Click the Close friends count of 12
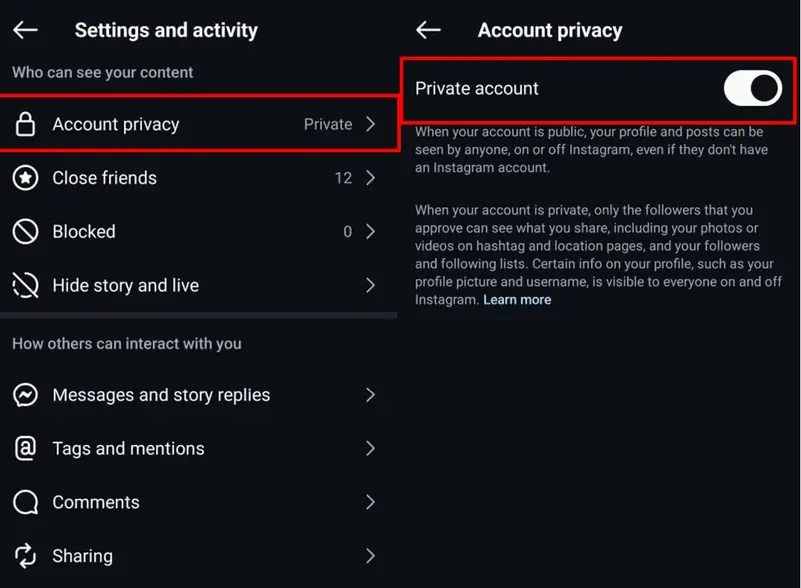 pyautogui.click(x=343, y=178)
